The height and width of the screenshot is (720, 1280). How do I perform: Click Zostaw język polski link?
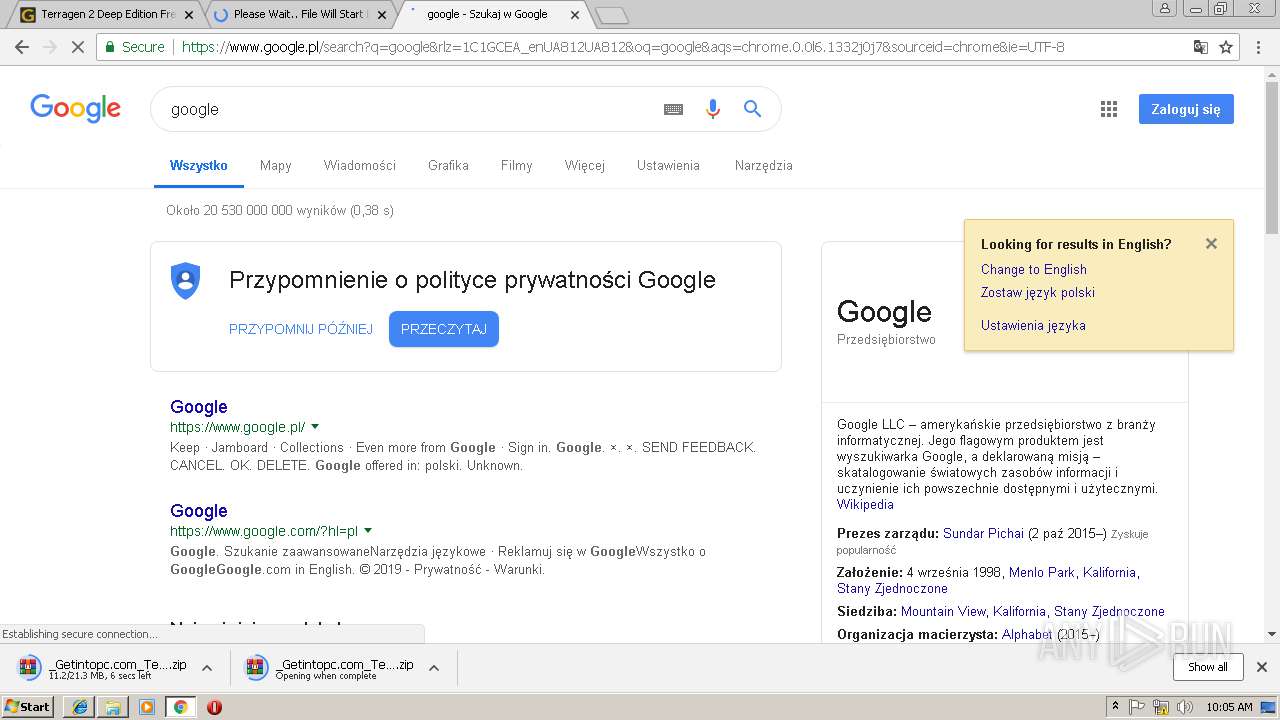click(x=1038, y=292)
